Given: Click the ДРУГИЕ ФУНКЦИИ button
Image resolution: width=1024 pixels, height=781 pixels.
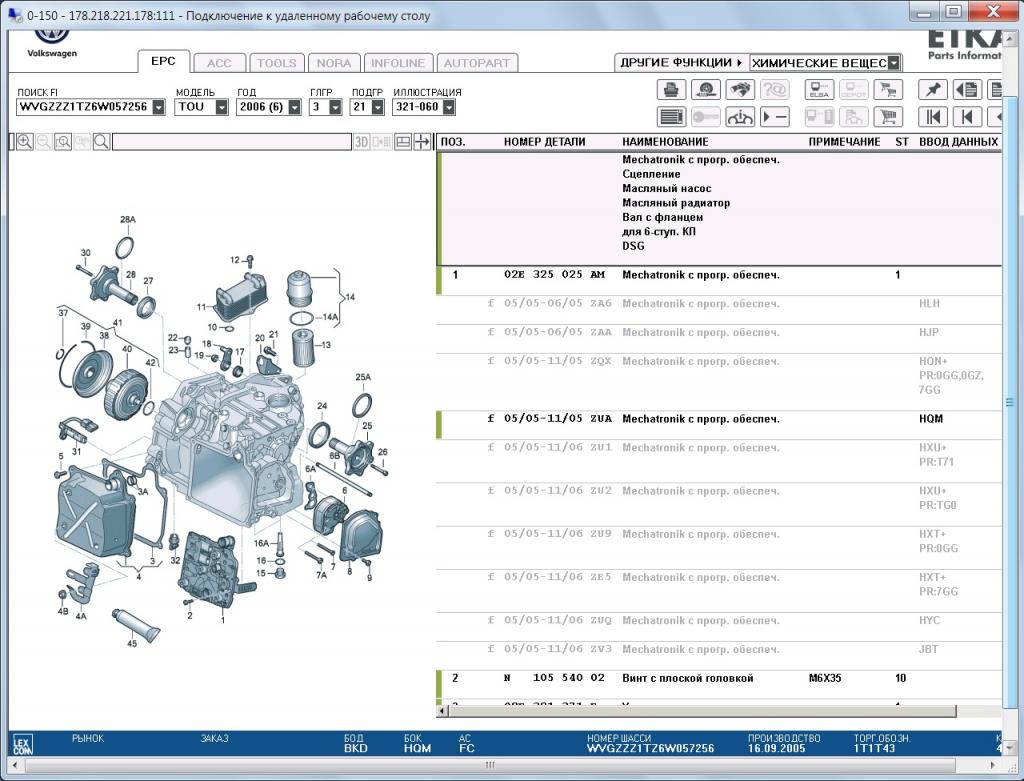Looking at the screenshot, I should coord(681,63).
